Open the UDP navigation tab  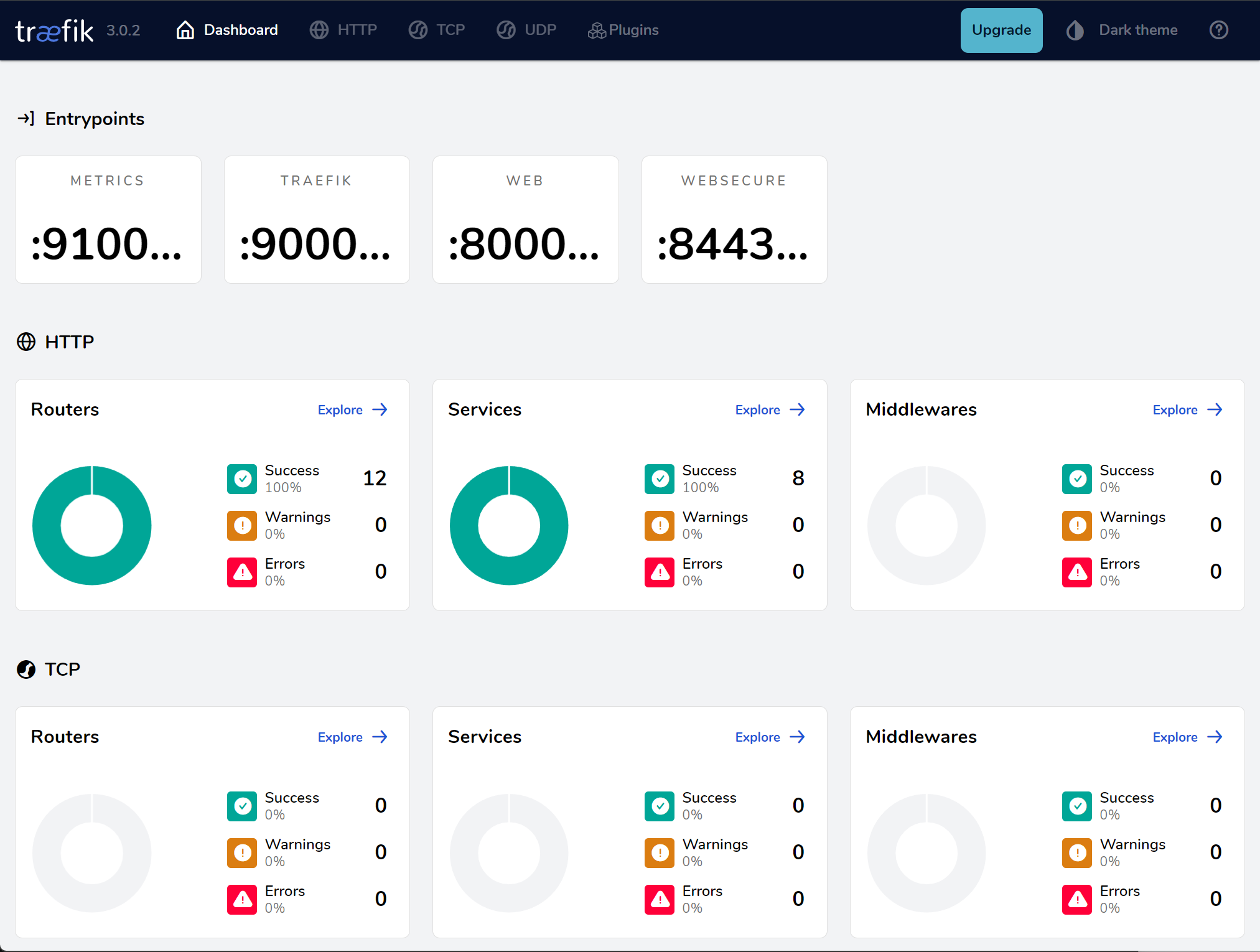pyautogui.click(x=526, y=30)
